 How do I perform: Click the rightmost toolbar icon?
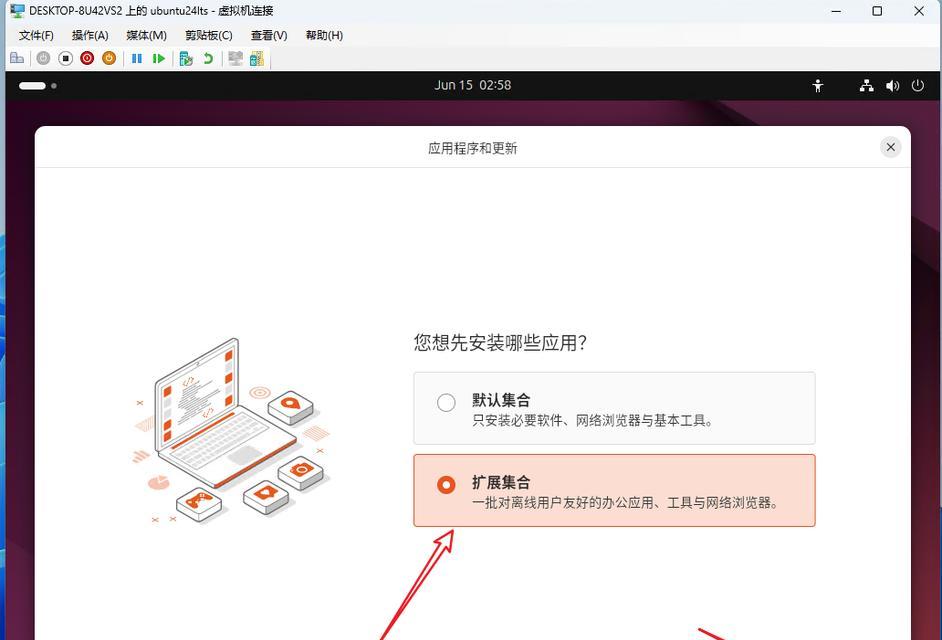(x=257, y=58)
